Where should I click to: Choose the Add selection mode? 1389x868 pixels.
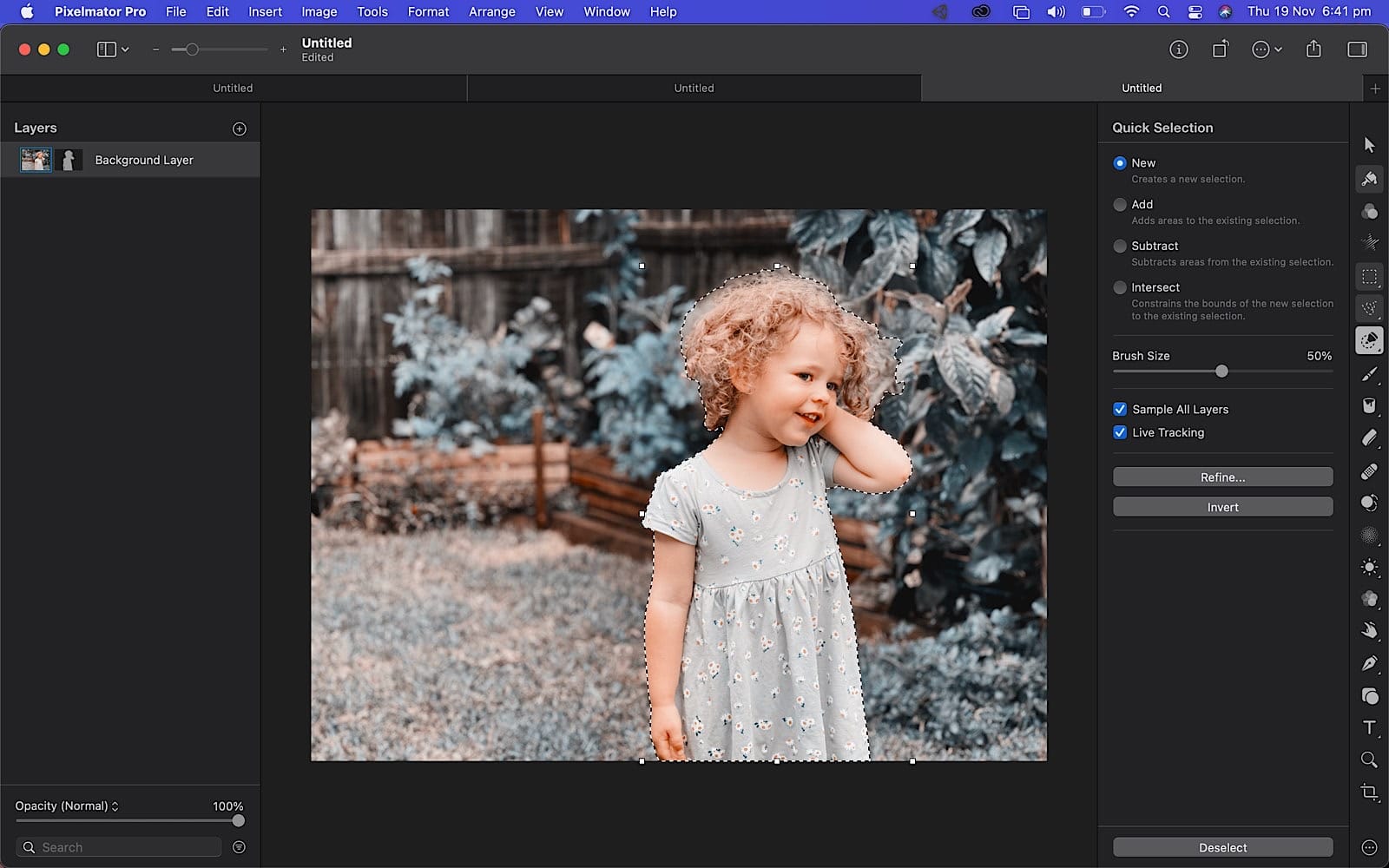pos(1120,205)
